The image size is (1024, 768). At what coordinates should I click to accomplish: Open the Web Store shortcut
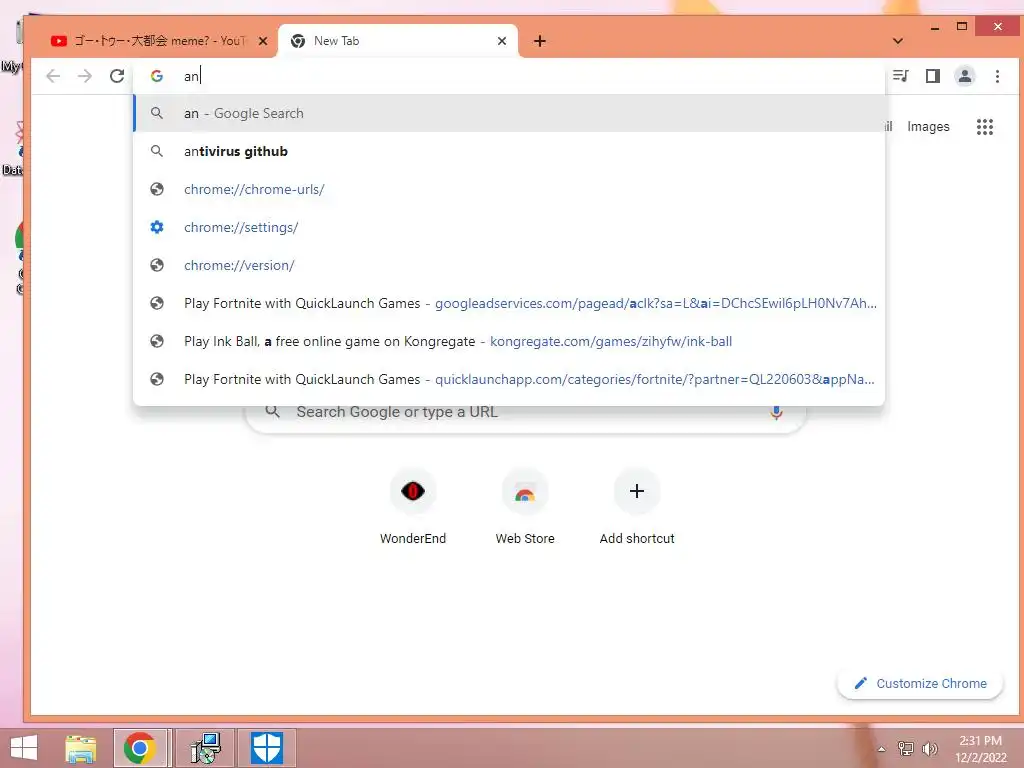point(525,507)
